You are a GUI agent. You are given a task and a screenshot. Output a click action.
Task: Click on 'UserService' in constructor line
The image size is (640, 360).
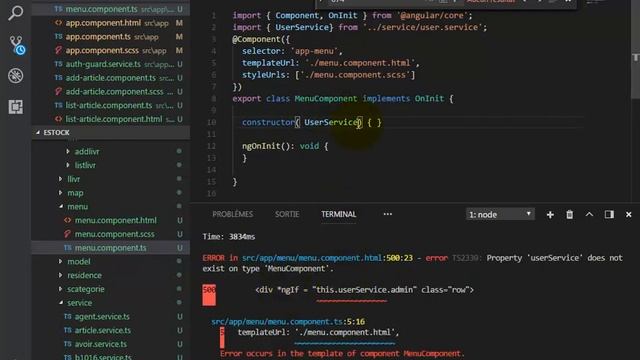[331, 122]
